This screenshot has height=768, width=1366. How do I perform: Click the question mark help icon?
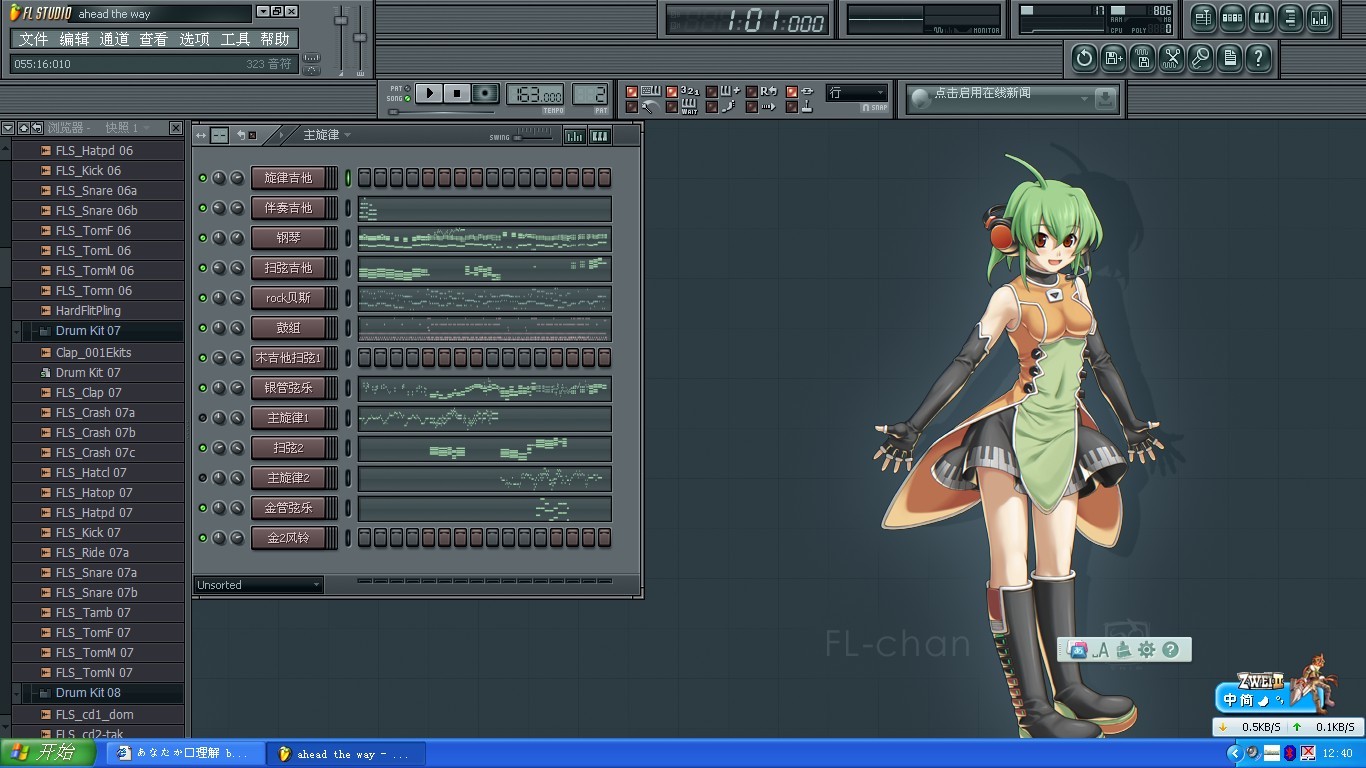[1259, 58]
